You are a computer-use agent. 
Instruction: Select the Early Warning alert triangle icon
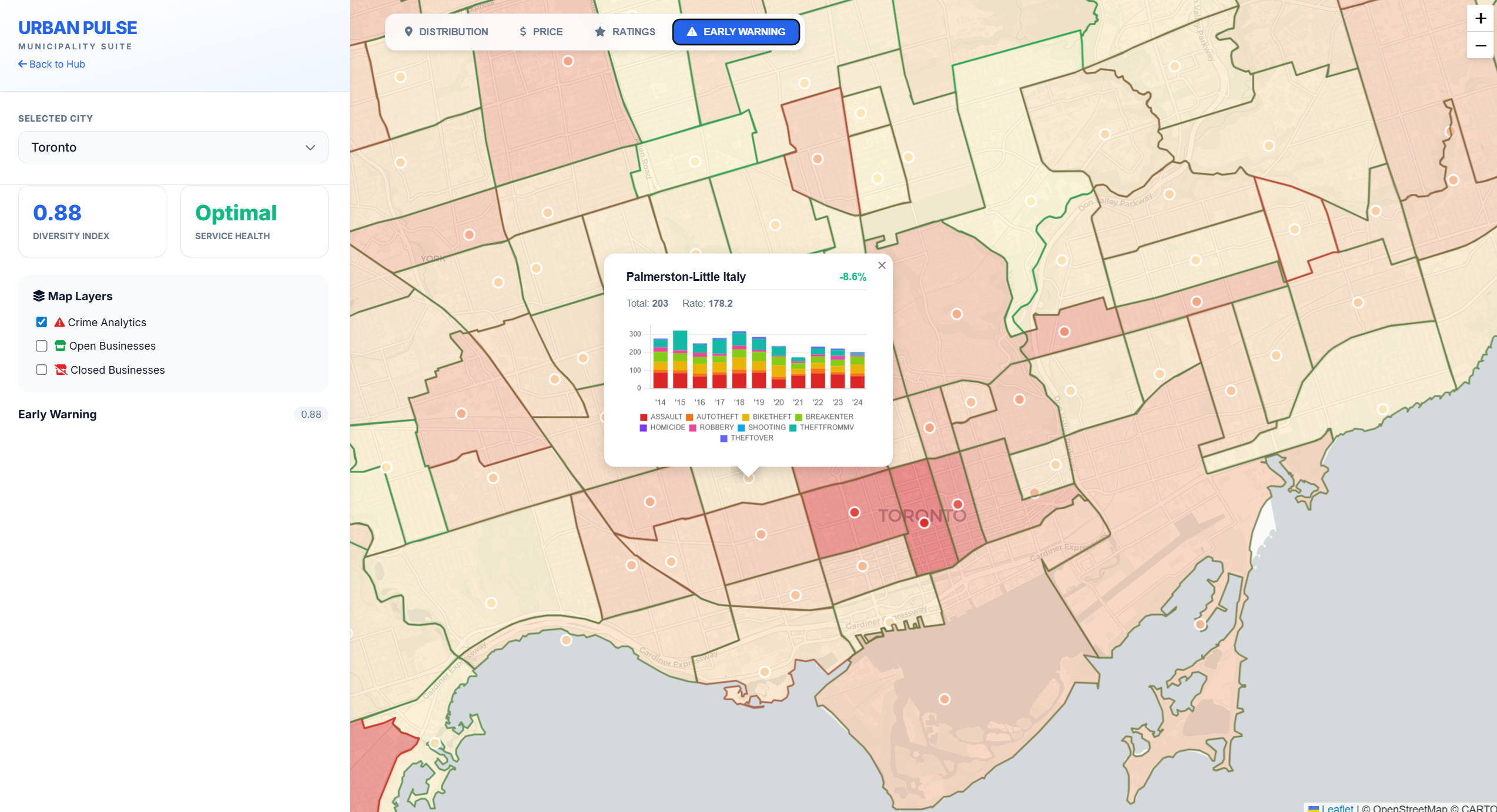(692, 32)
